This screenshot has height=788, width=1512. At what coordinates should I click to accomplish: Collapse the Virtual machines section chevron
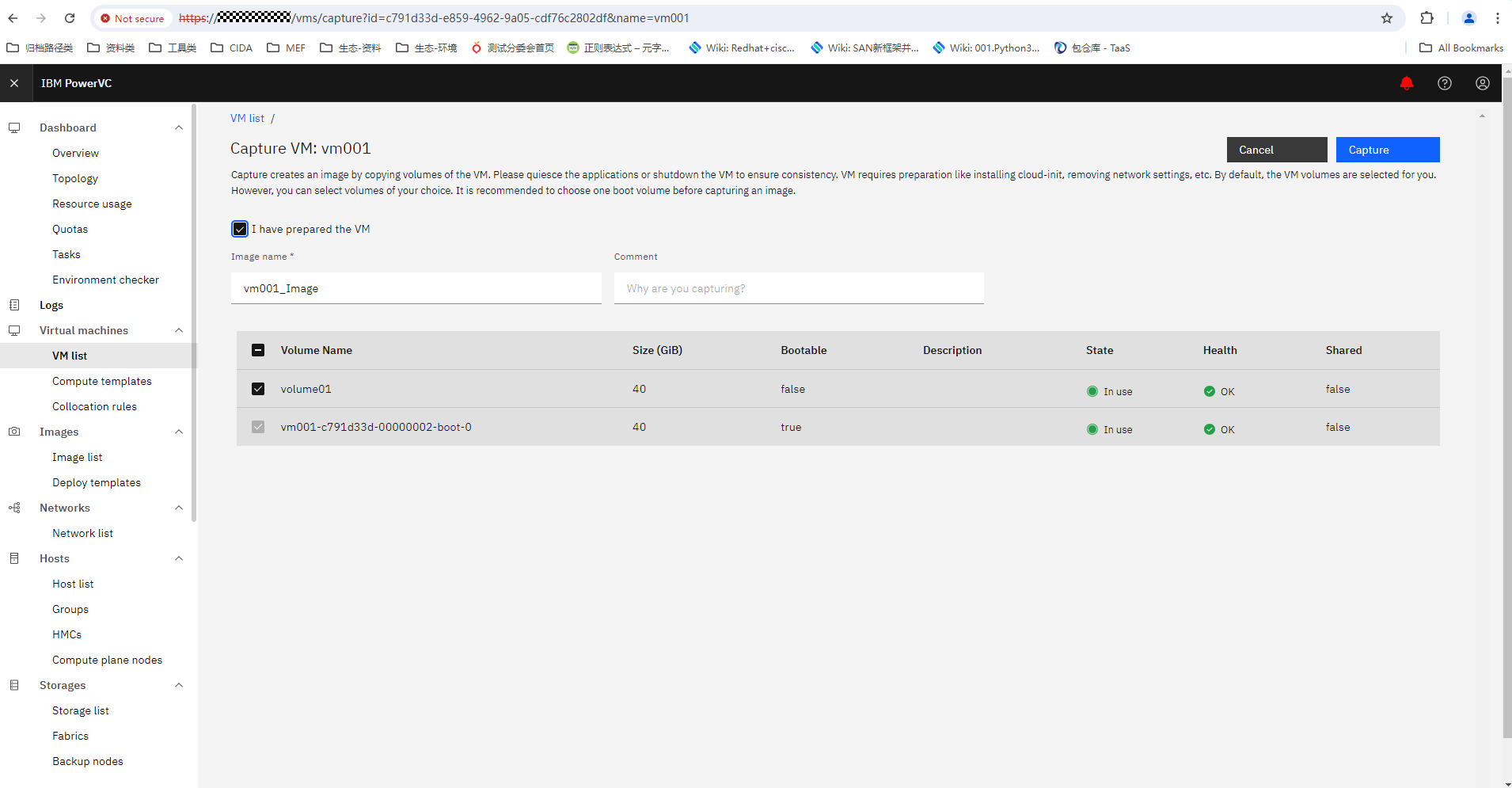179,330
